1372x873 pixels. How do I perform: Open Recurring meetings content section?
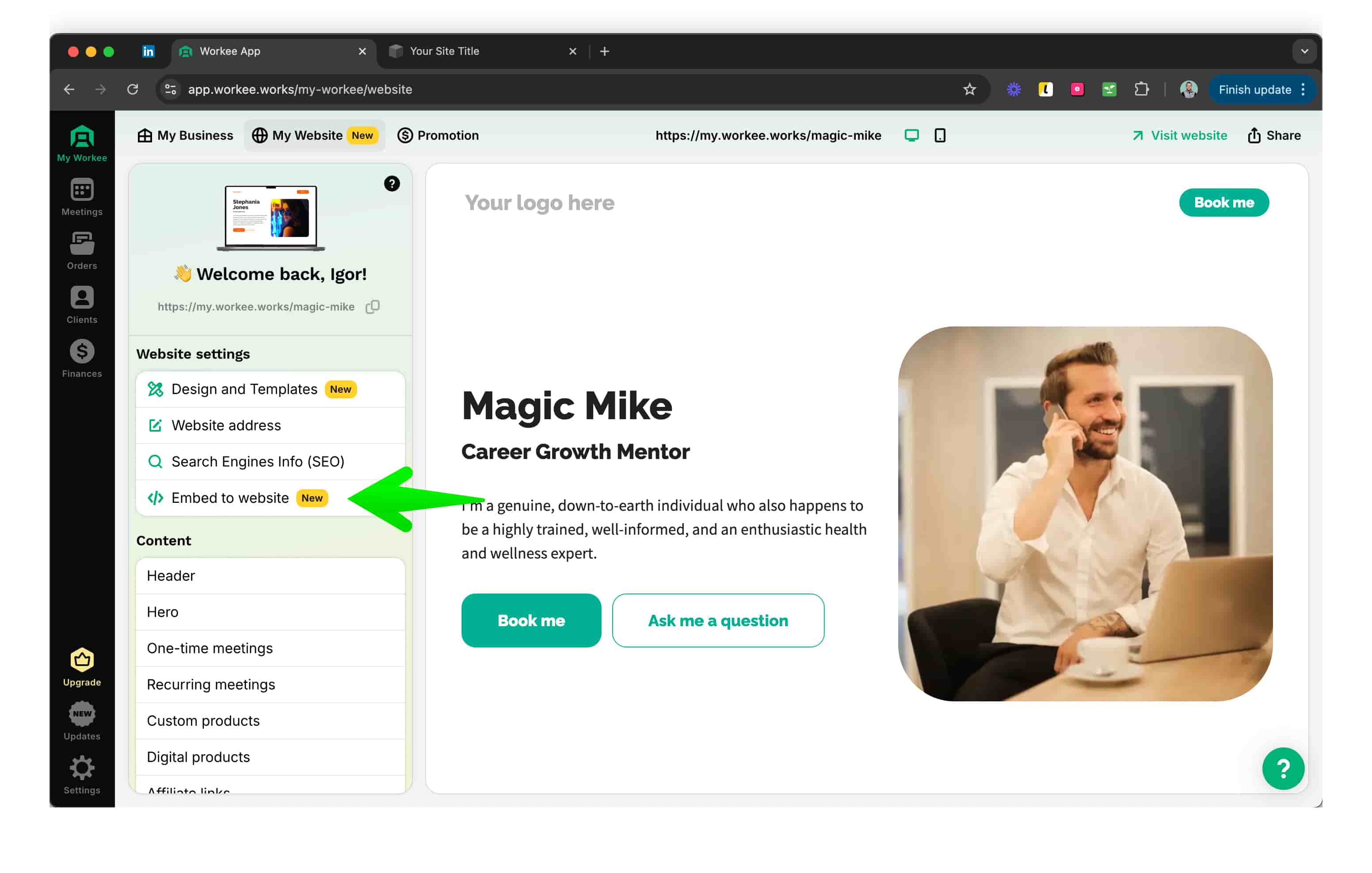click(271, 684)
